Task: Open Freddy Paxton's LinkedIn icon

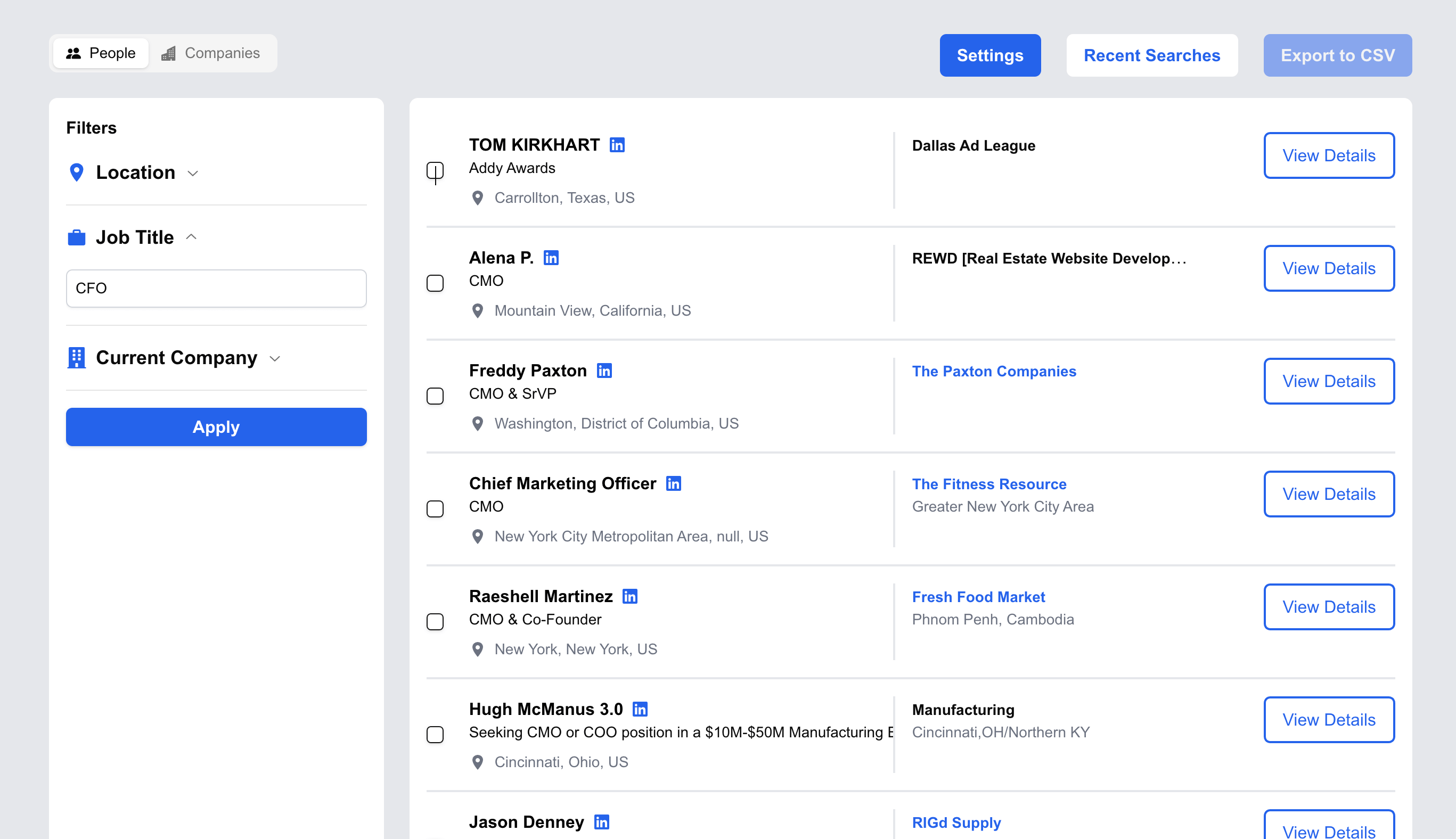Action: 604,371
